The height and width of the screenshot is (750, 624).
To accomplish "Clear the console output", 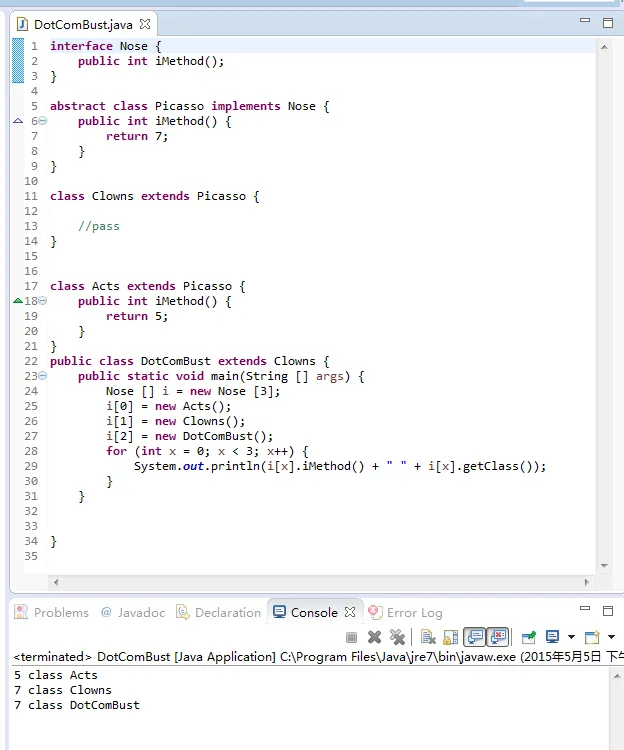I will (427, 637).
